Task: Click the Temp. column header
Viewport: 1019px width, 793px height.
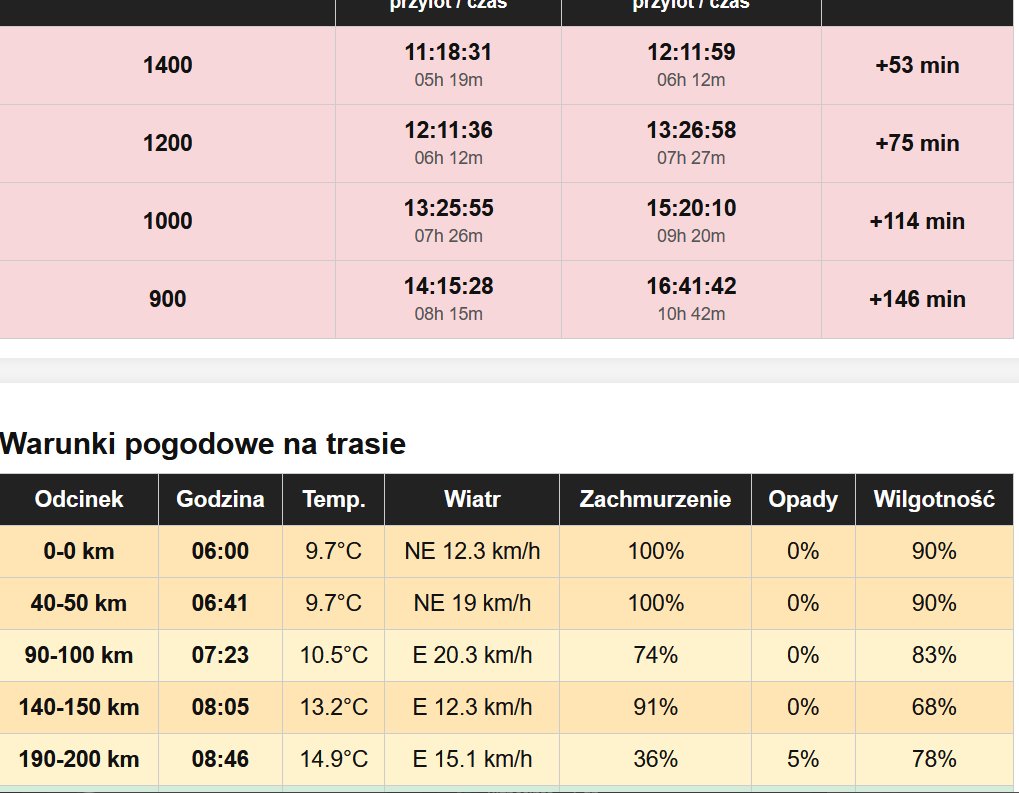Action: (x=333, y=499)
